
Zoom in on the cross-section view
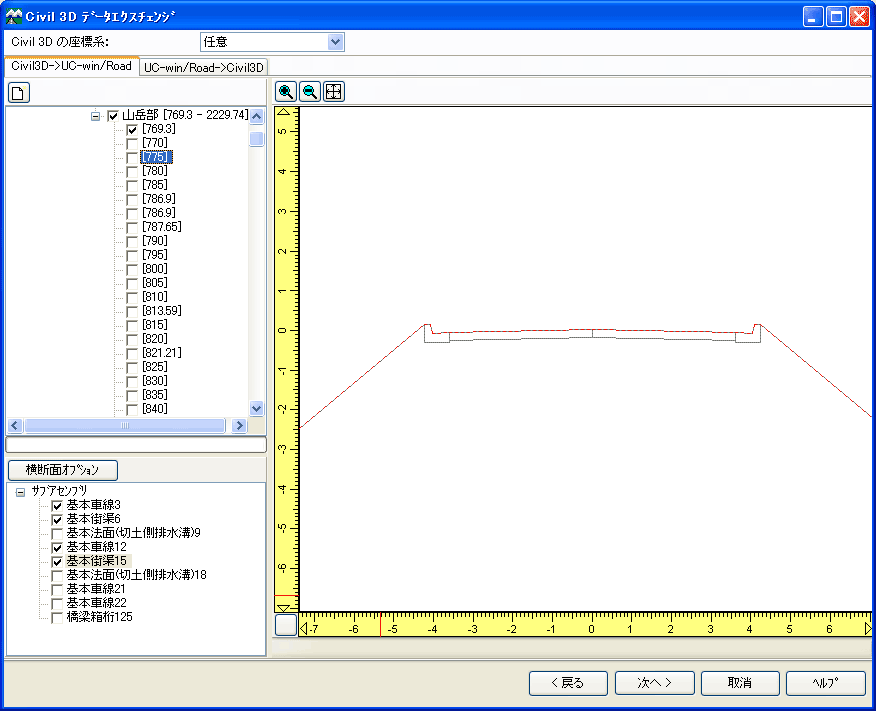point(286,92)
